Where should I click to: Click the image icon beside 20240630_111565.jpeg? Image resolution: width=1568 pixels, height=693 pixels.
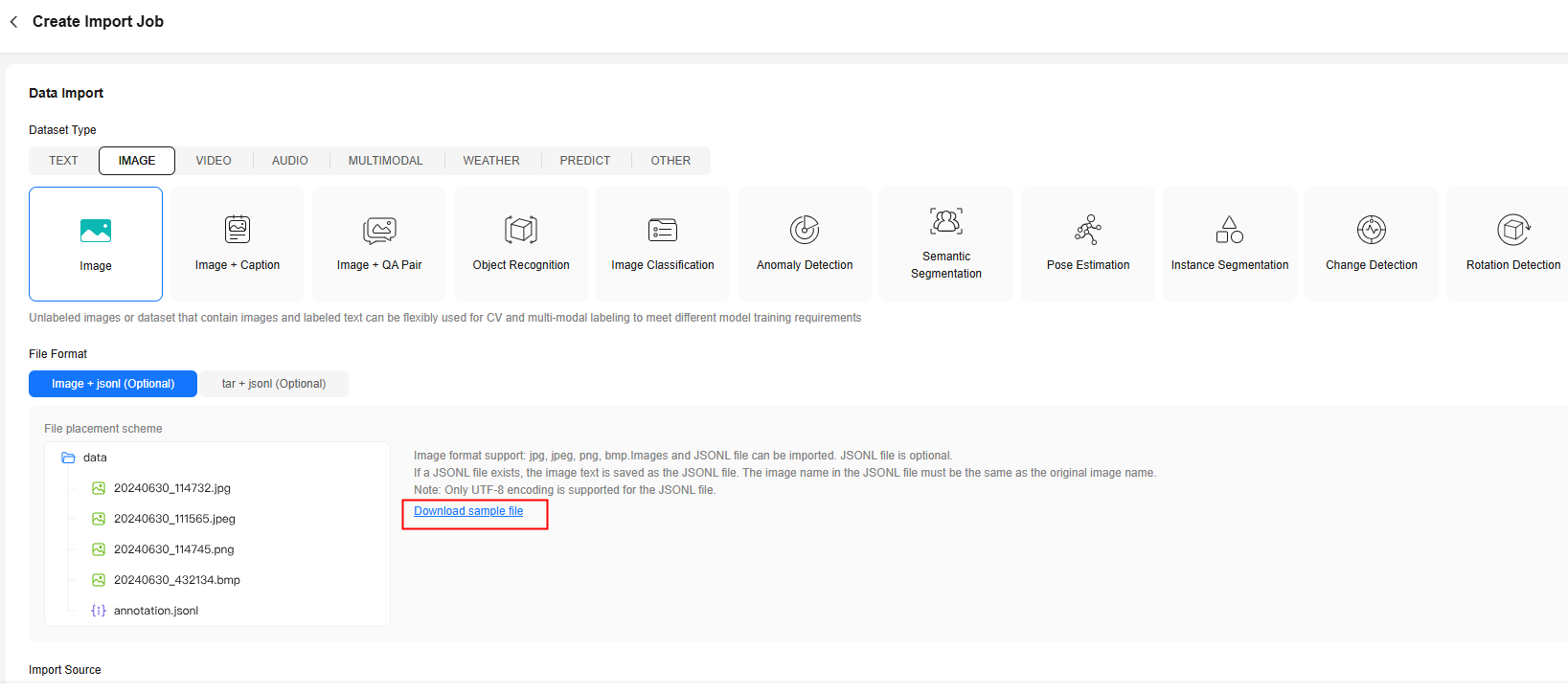click(x=99, y=519)
